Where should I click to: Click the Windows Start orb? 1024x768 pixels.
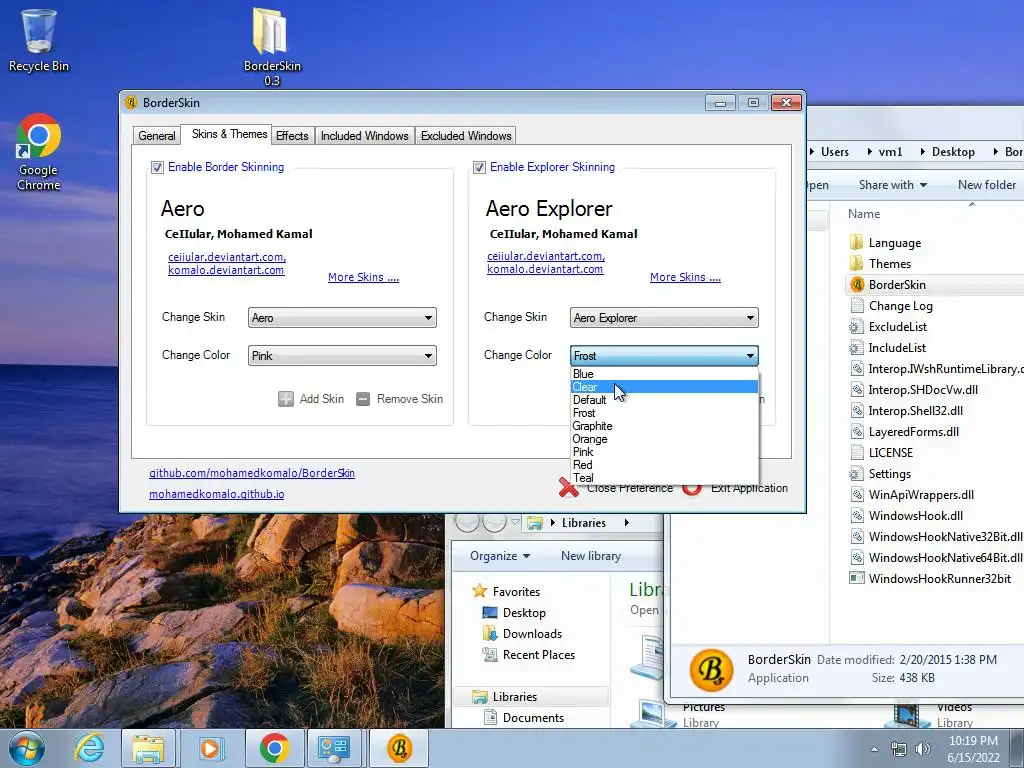coord(26,748)
